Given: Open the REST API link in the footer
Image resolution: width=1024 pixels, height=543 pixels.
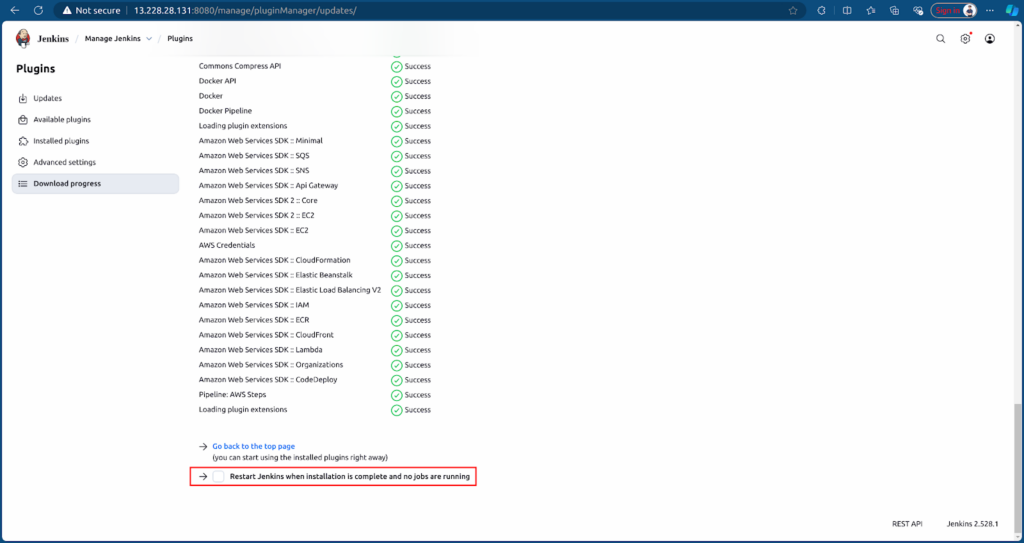Looking at the screenshot, I should (x=908, y=523).
